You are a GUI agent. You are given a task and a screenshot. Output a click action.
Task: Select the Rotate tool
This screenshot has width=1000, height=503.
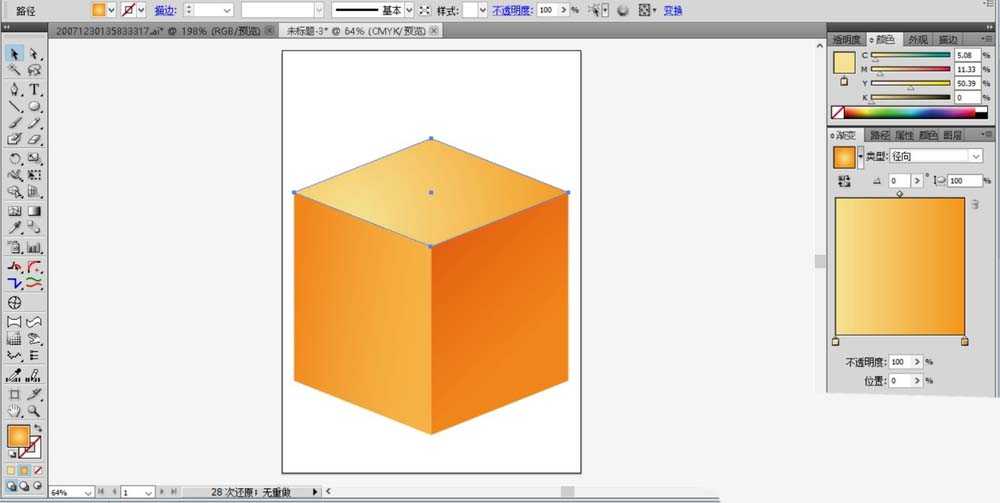[x=15, y=158]
